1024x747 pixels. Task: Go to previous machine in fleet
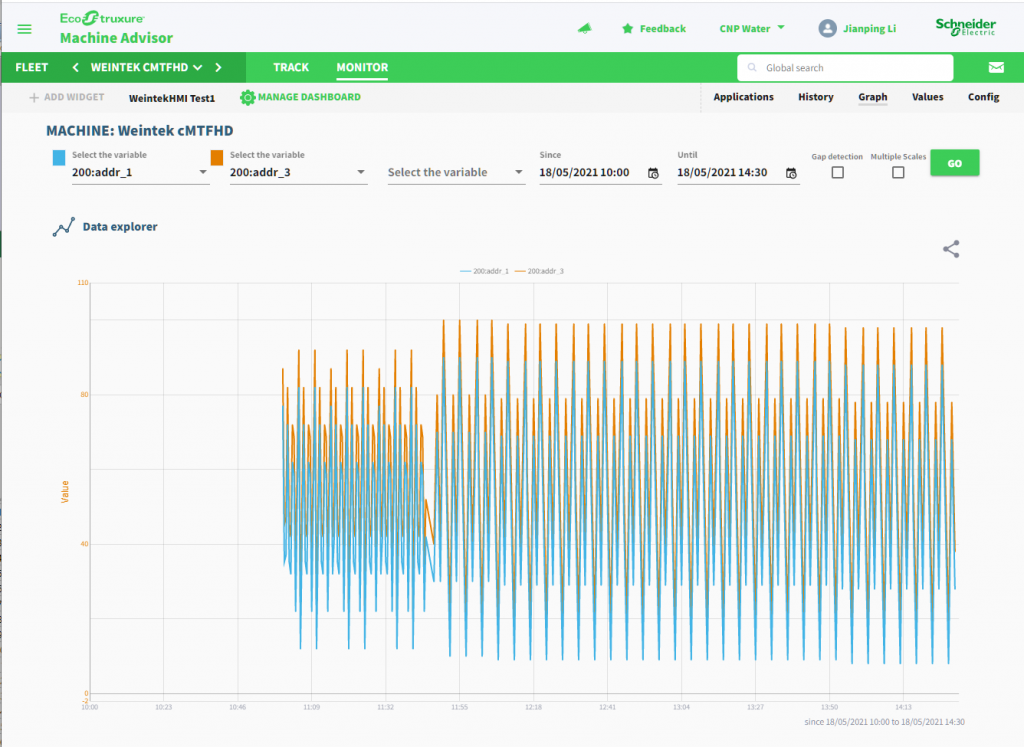(76, 67)
